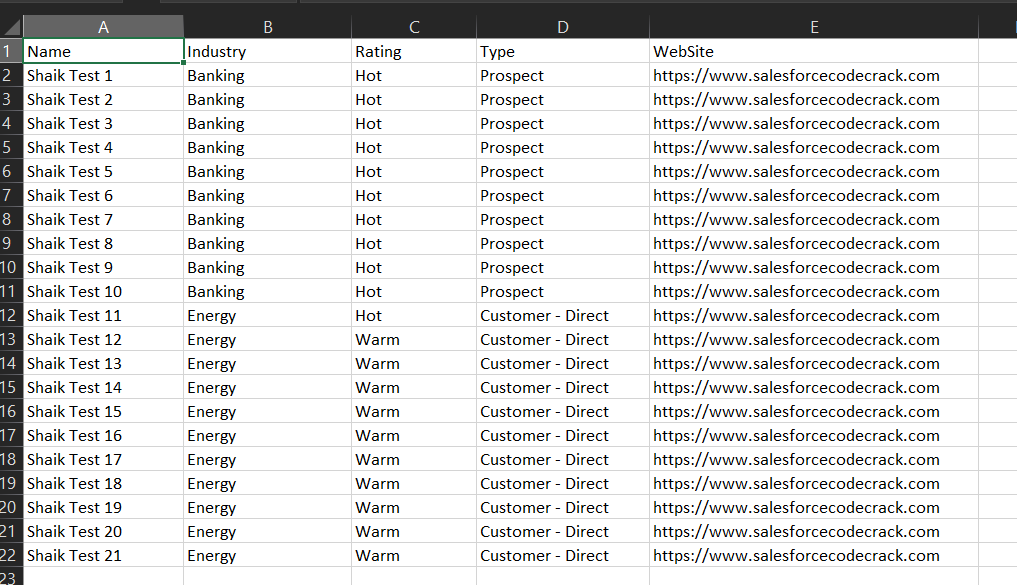Select row 1 header
Viewport: 1017px width, 585px height.
tap(11, 51)
